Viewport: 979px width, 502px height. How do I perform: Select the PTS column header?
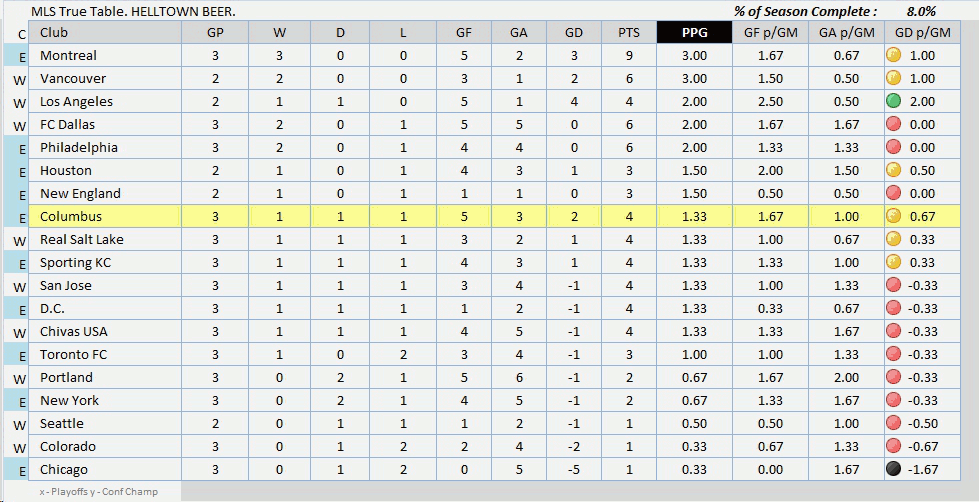click(629, 33)
